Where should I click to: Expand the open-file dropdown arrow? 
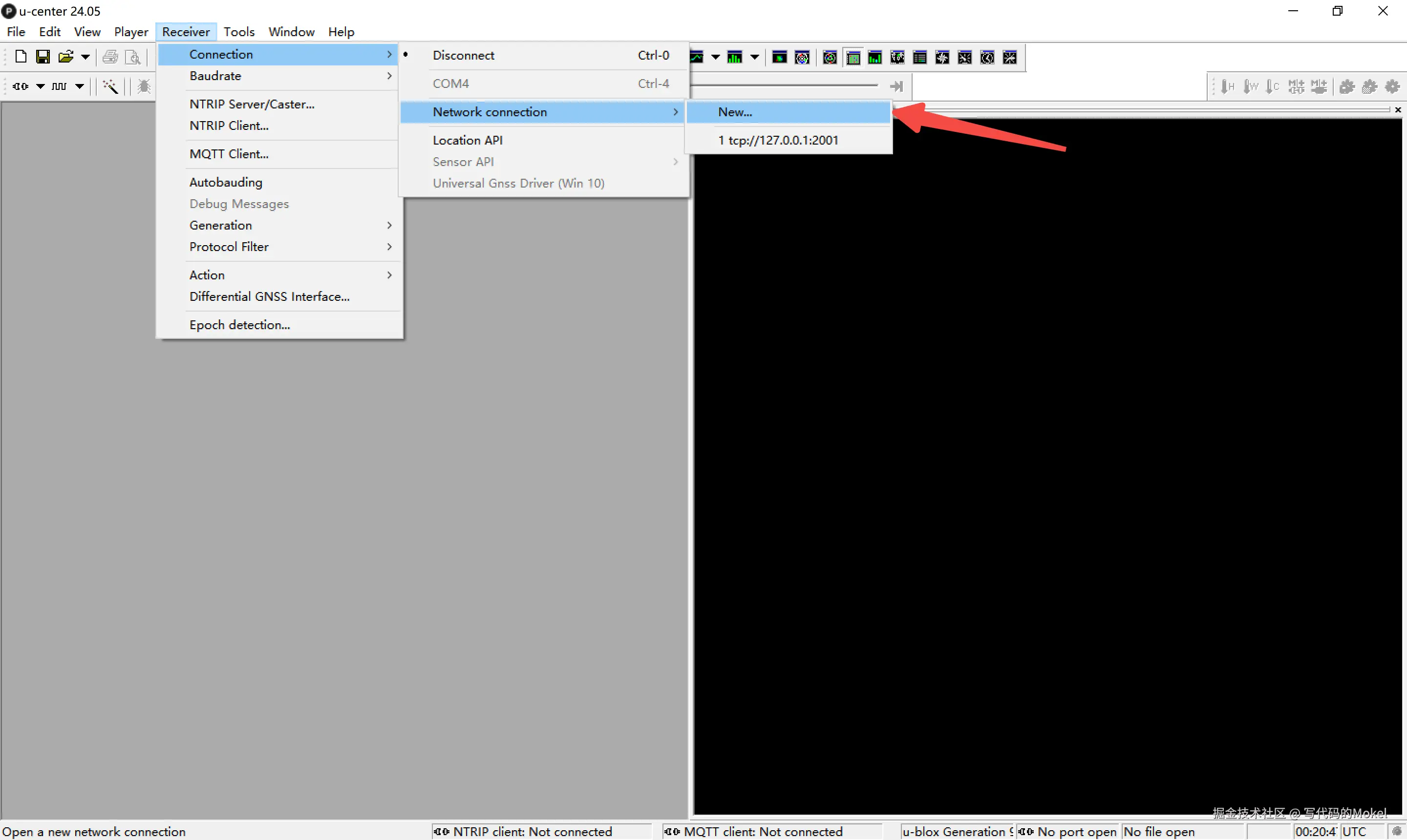[85, 57]
